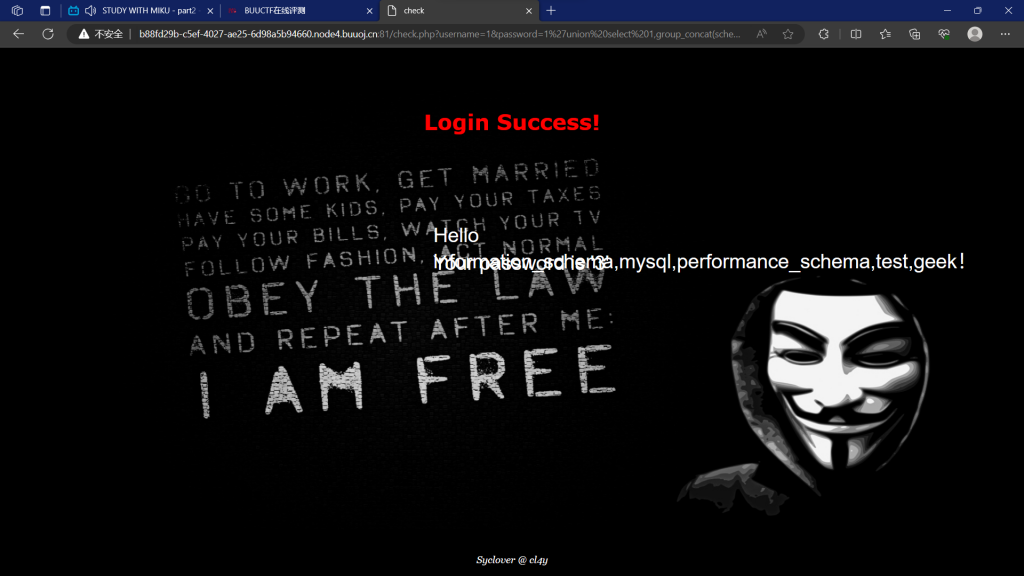The image size is (1024, 576).
Task: Open the favorites list icon
Action: (885, 34)
